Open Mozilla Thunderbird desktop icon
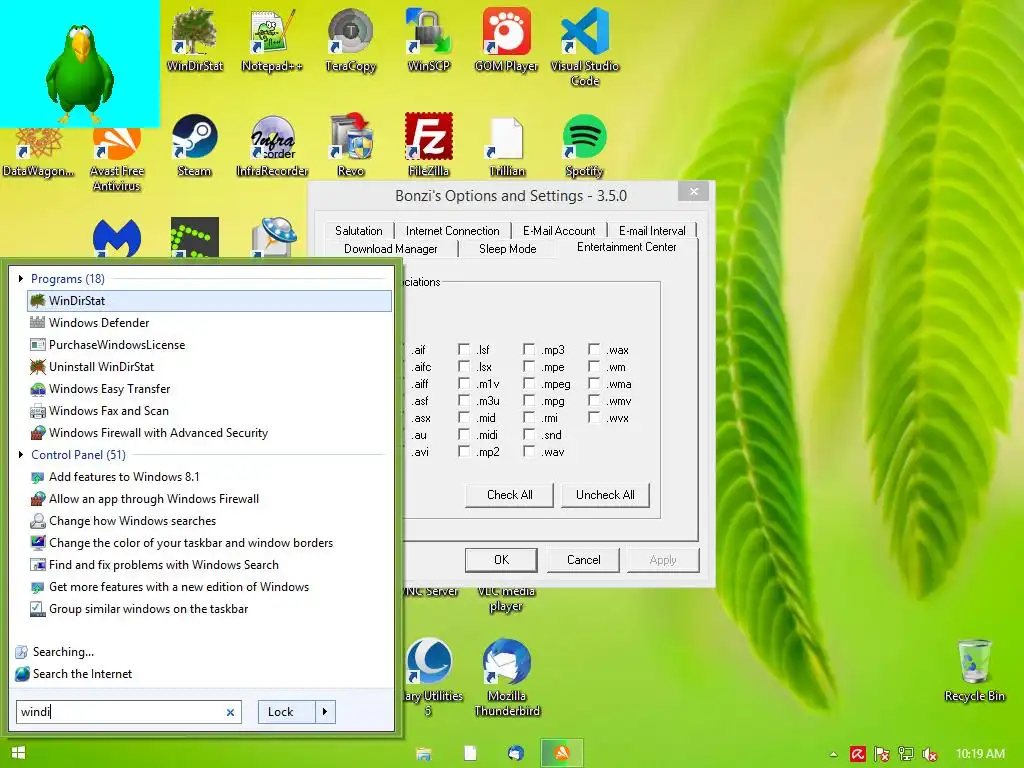The image size is (1024, 768). pyautogui.click(x=507, y=677)
